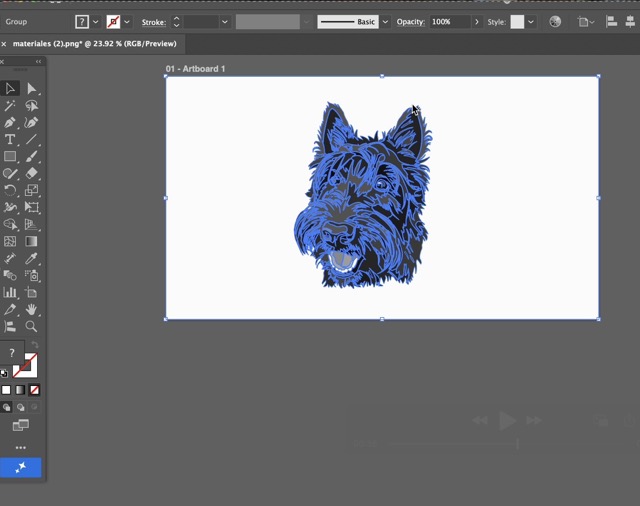Select the Eraser tool
The image size is (640, 506).
click(x=31, y=173)
